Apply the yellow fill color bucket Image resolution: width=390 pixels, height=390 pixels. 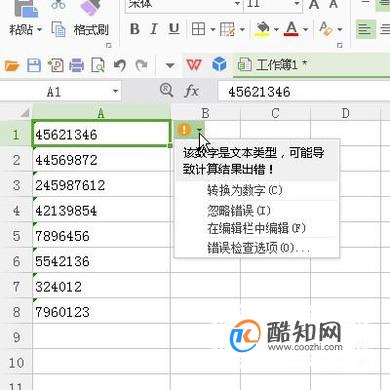(x=263, y=29)
